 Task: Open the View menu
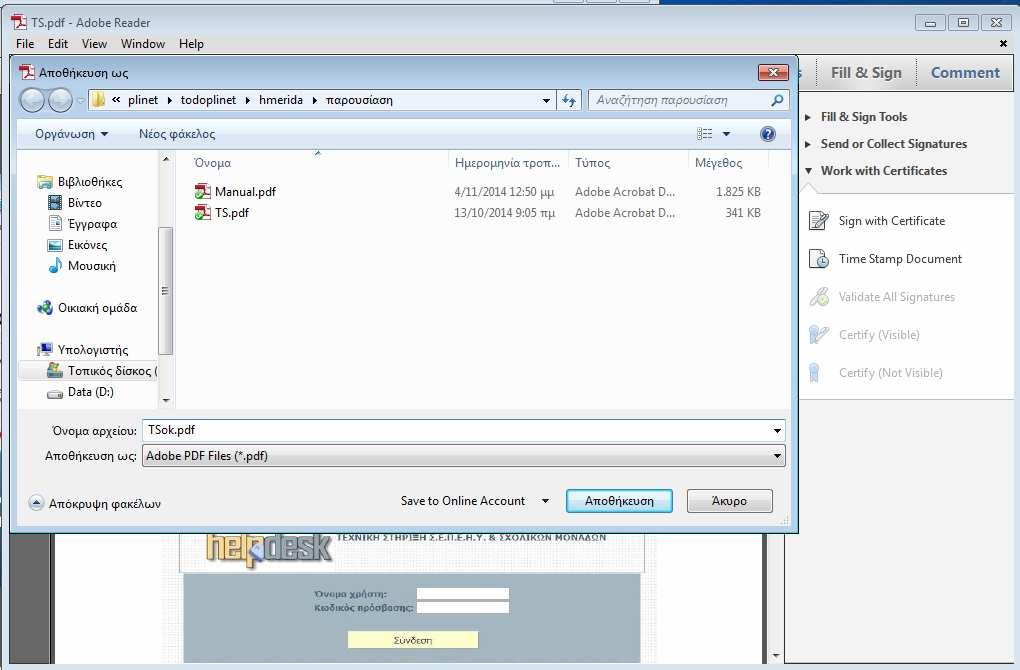tap(94, 44)
